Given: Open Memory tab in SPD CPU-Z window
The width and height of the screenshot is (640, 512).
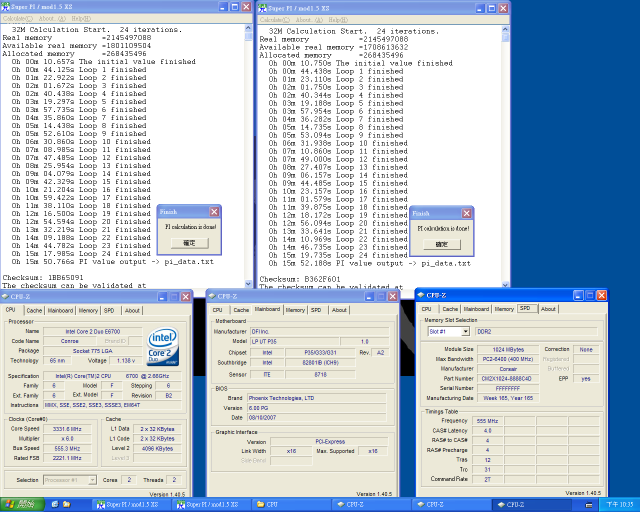Looking at the screenshot, I should pos(504,309).
